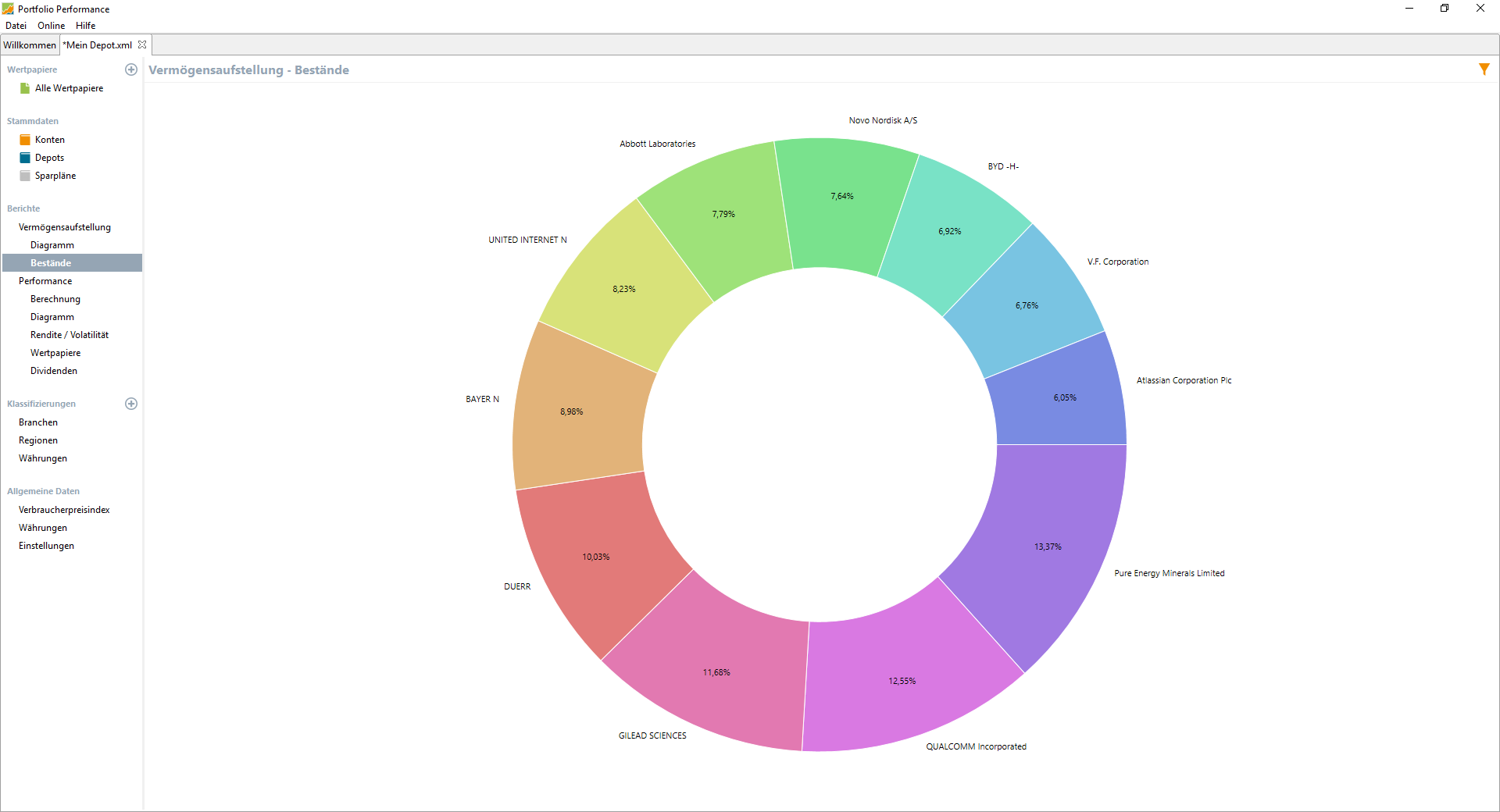Click the DUERR chart label
The height and width of the screenshot is (812, 1500).
pos(517,586)
